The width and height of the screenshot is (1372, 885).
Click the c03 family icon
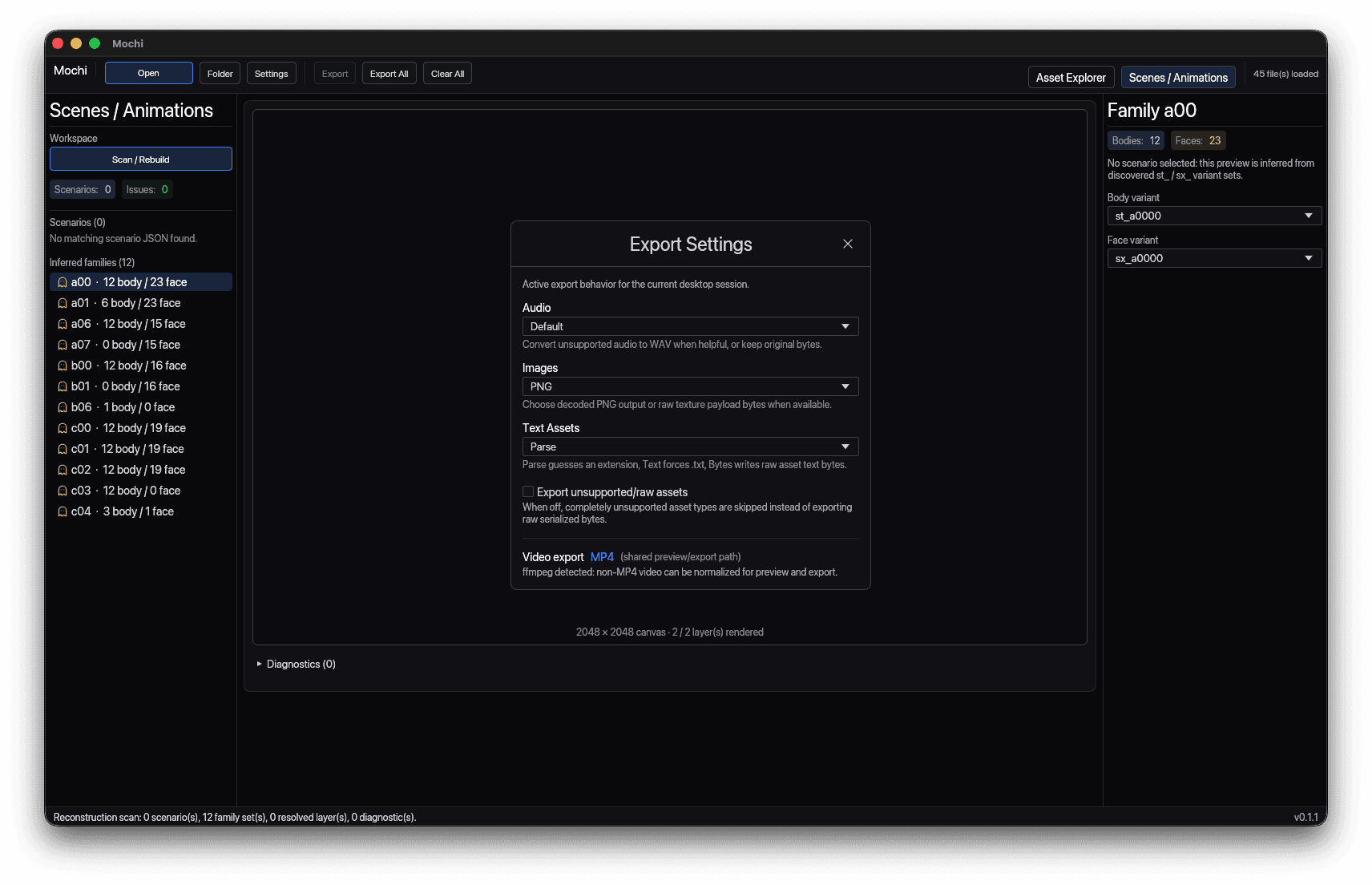click(x=63, y=491)
